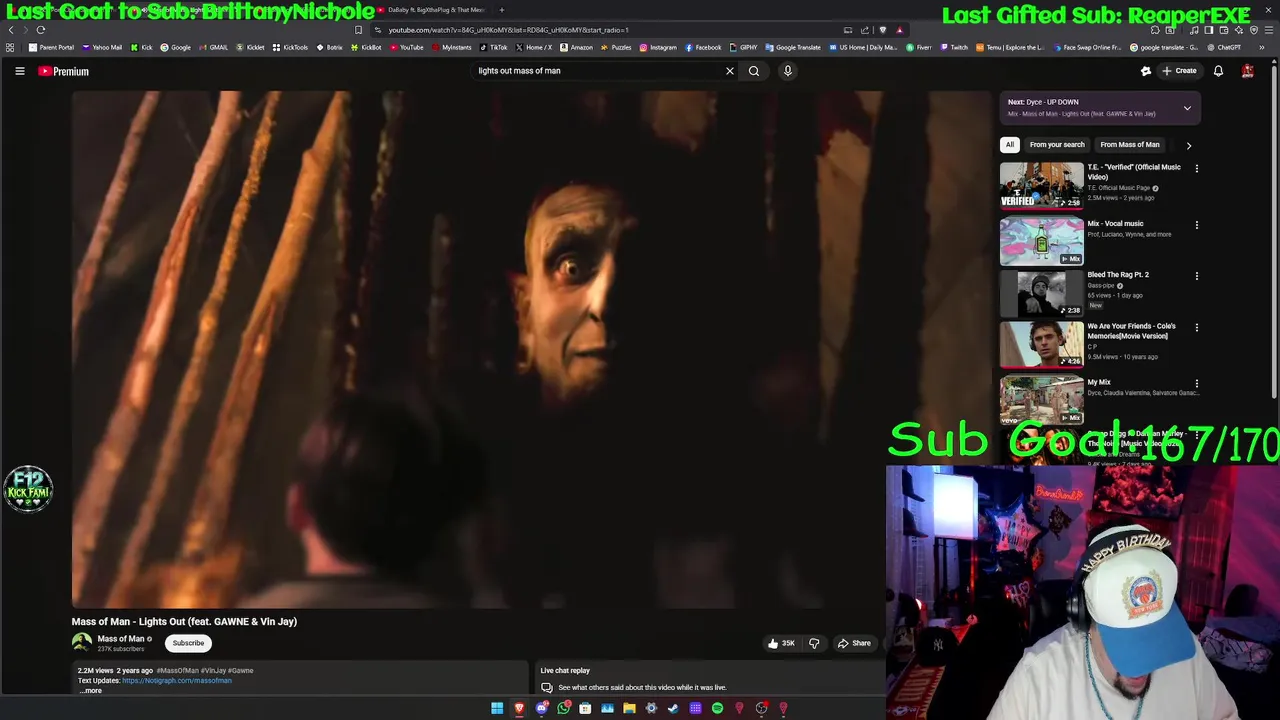
Task: Start voice search with microphone
Action: (787, 71)
